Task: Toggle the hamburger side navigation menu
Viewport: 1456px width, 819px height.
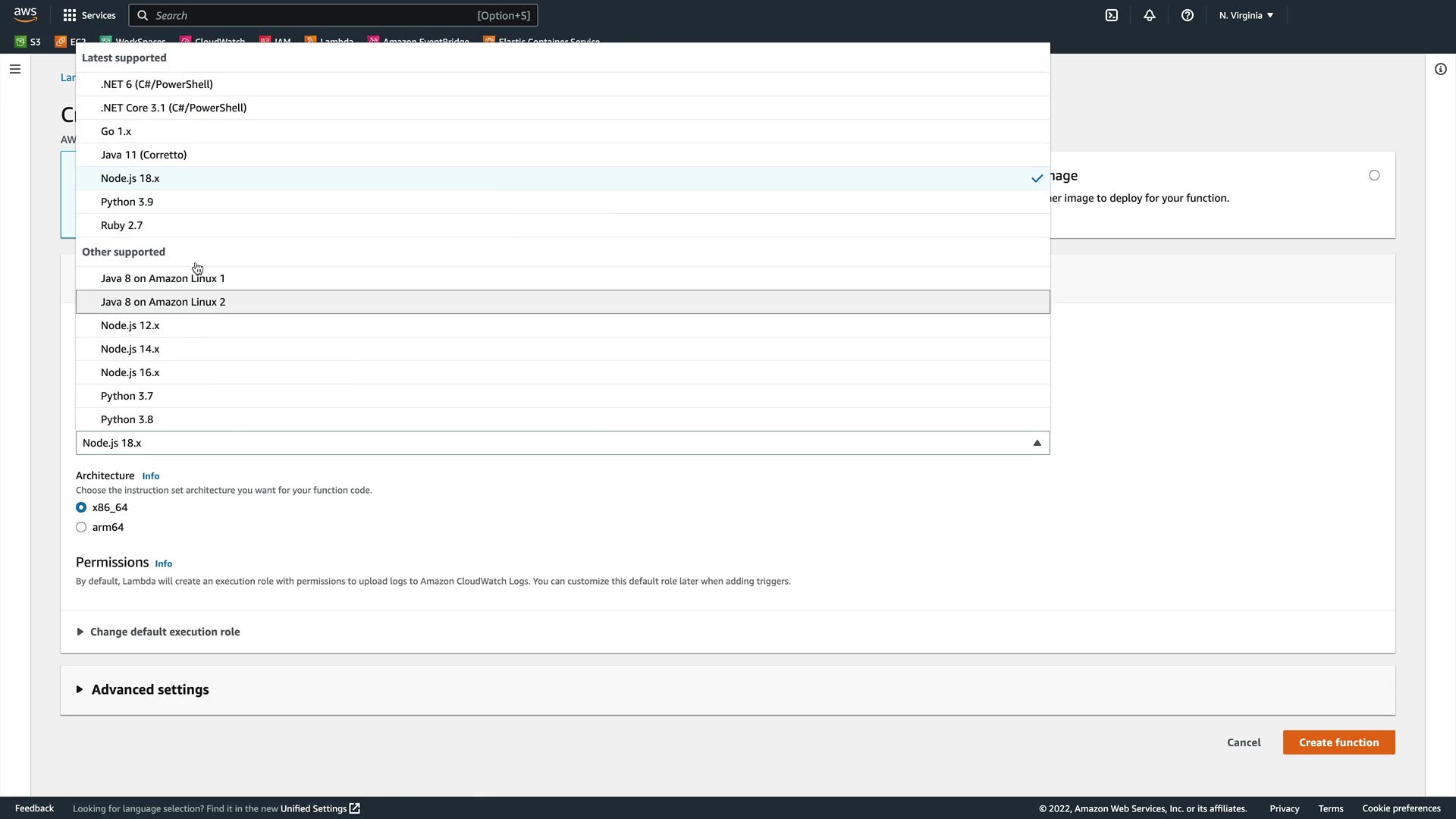Action: click(15, 69)
